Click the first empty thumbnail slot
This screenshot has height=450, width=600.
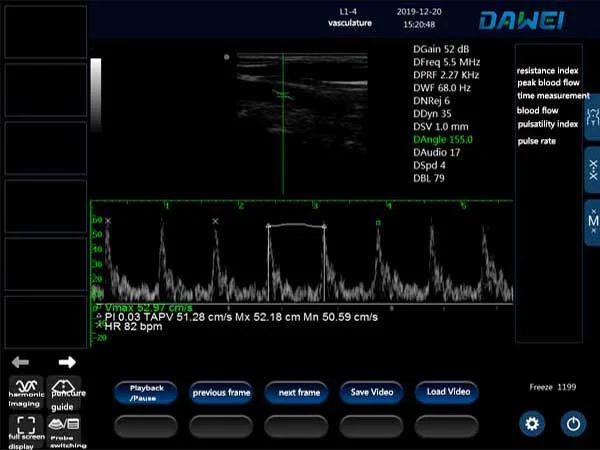(43, 32)
